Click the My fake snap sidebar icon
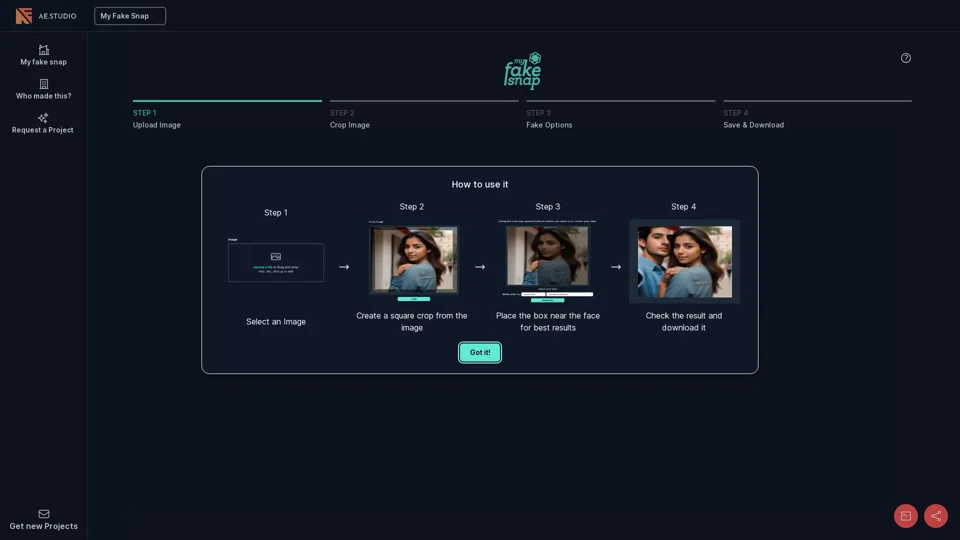960x540 pixels. [x=44, y=50]
